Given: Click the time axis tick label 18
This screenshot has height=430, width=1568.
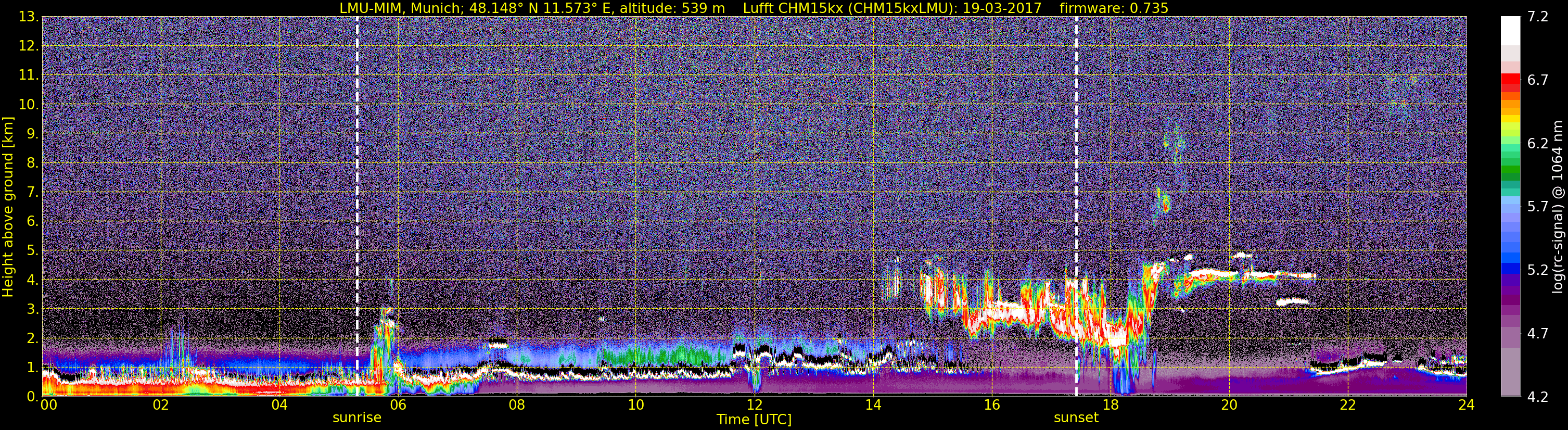Looking at the screenshot, I should [x=1110, y=405].
